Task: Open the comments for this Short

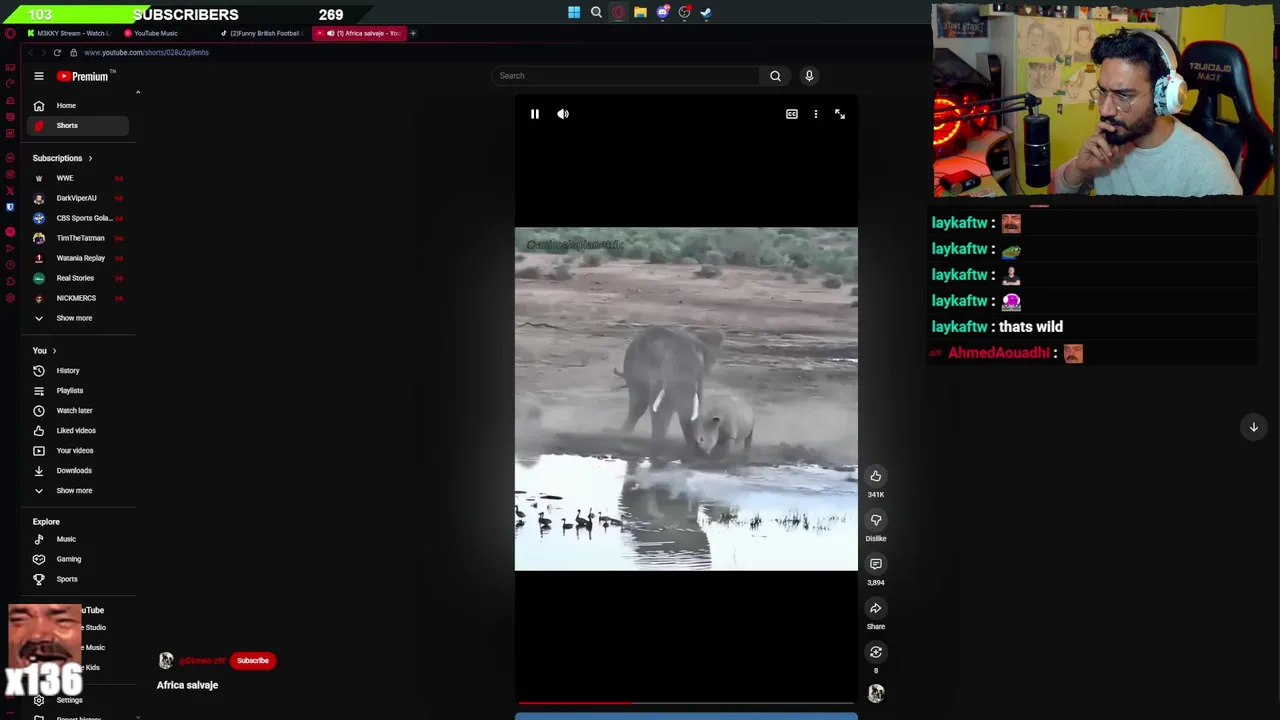Action: coord(876,564)
